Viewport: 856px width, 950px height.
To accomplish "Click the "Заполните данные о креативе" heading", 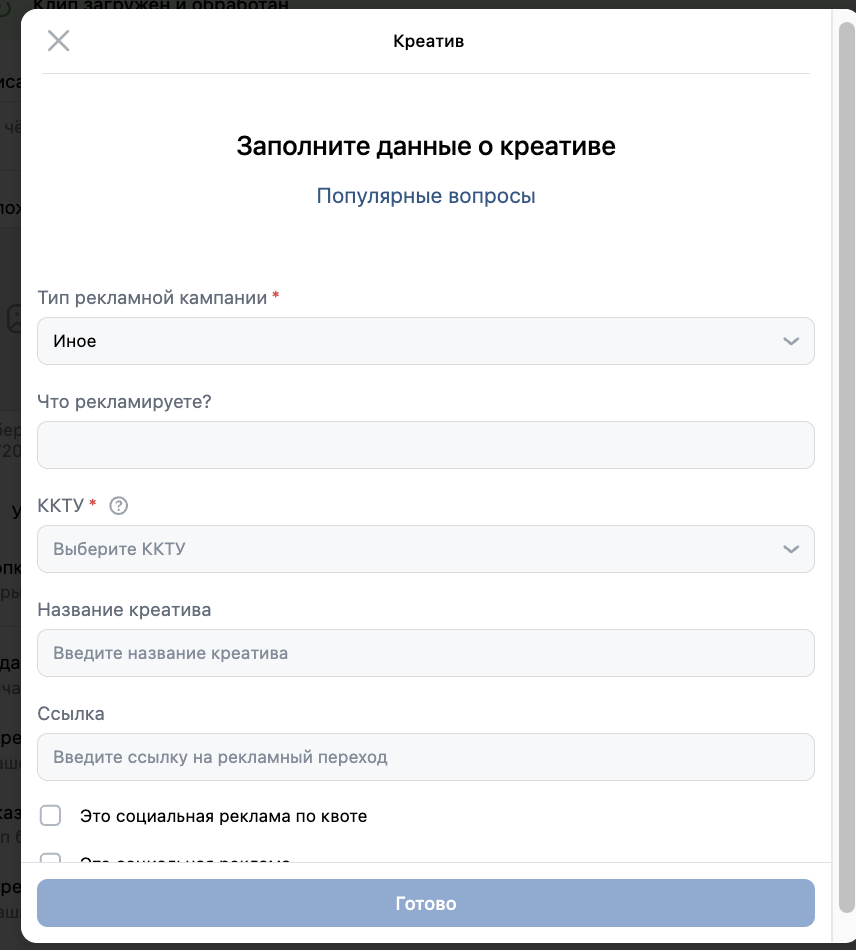I will pos(426,146).
